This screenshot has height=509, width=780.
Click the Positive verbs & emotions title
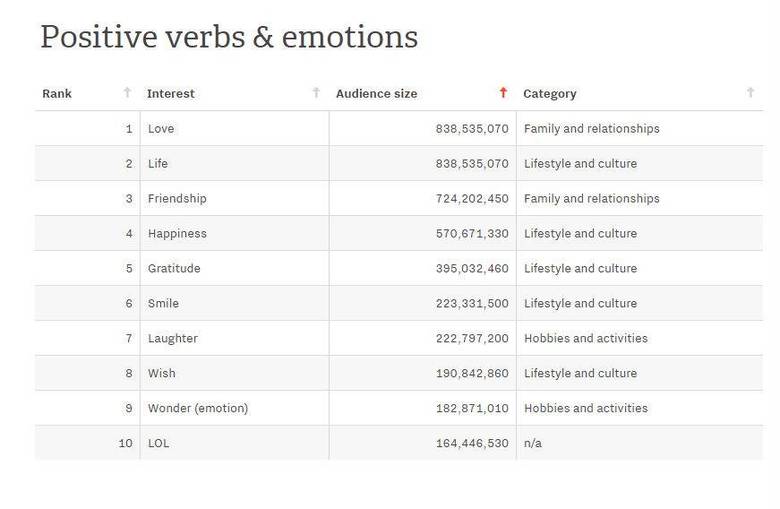(229, 37)
